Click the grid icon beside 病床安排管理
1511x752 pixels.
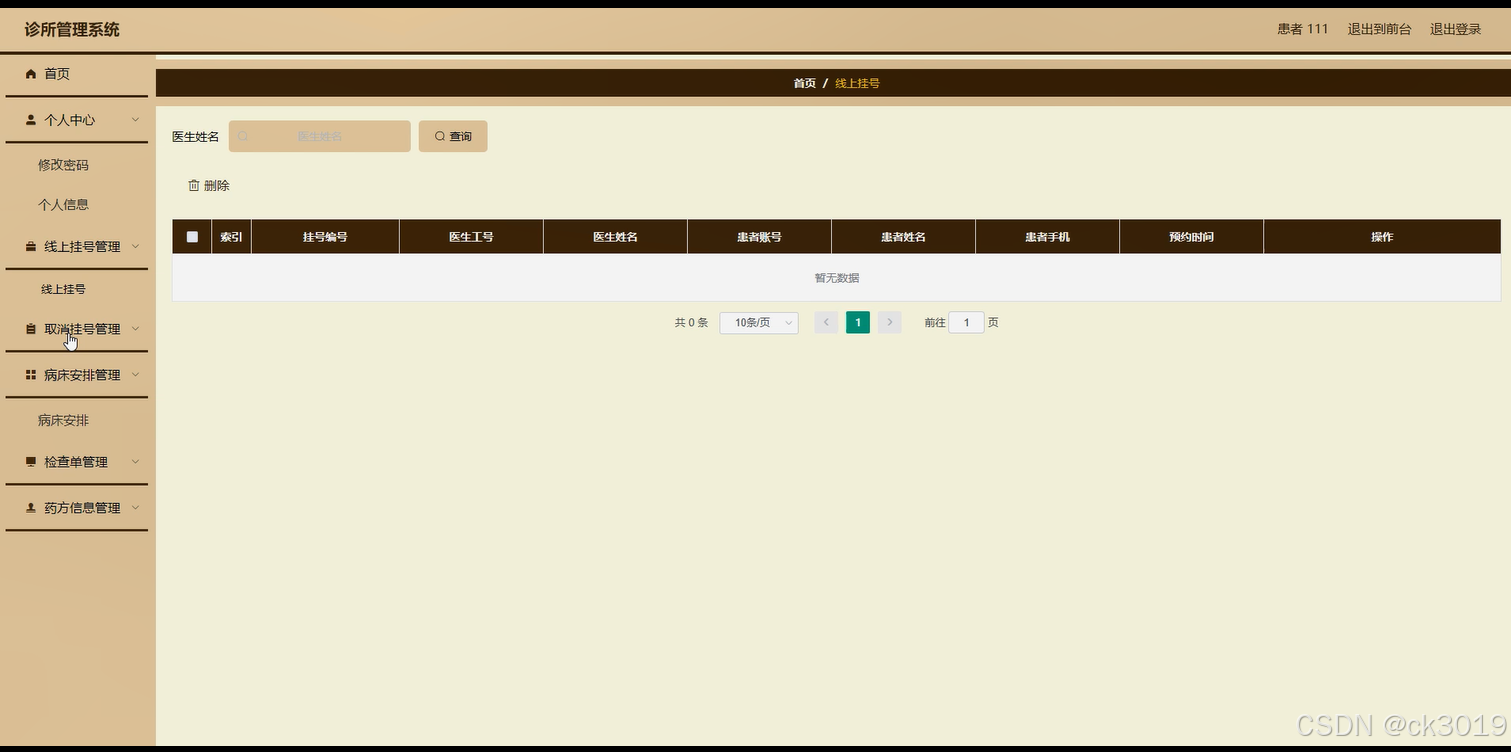[31, 375]
